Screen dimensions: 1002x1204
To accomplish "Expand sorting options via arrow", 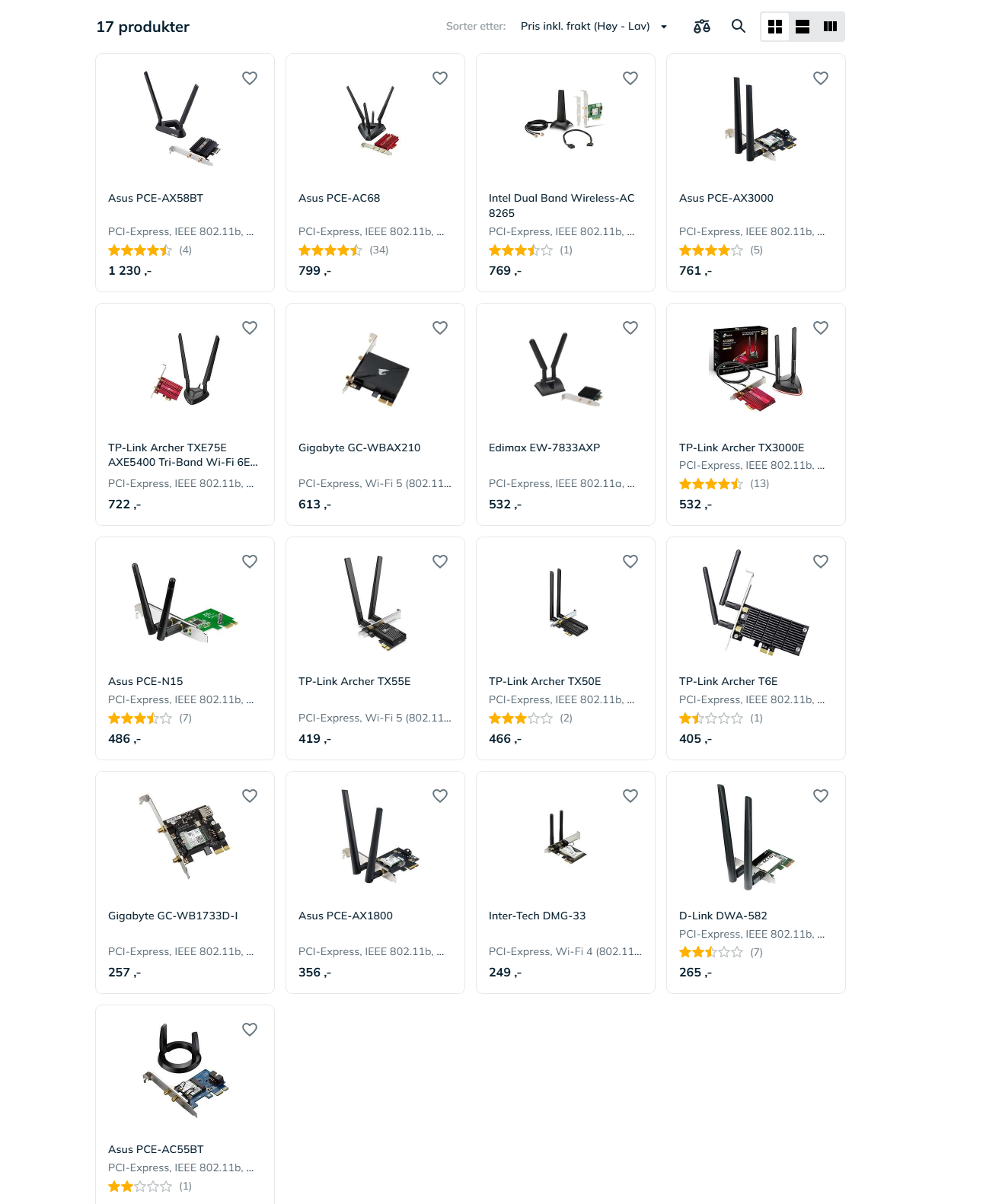I will pyautogui.click(x=664, y=27).
